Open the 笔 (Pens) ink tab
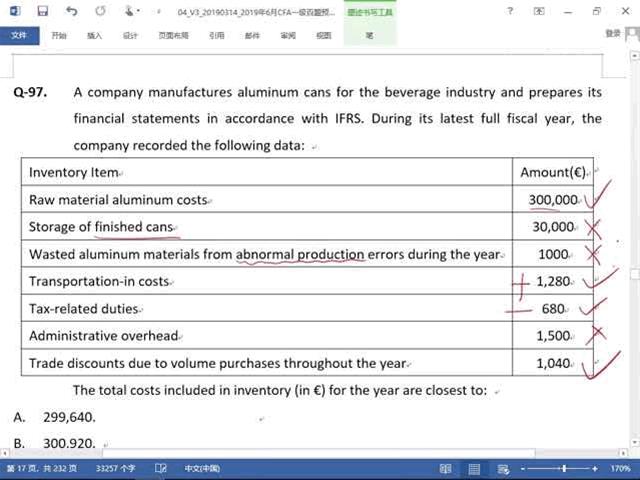 (370, 36)
